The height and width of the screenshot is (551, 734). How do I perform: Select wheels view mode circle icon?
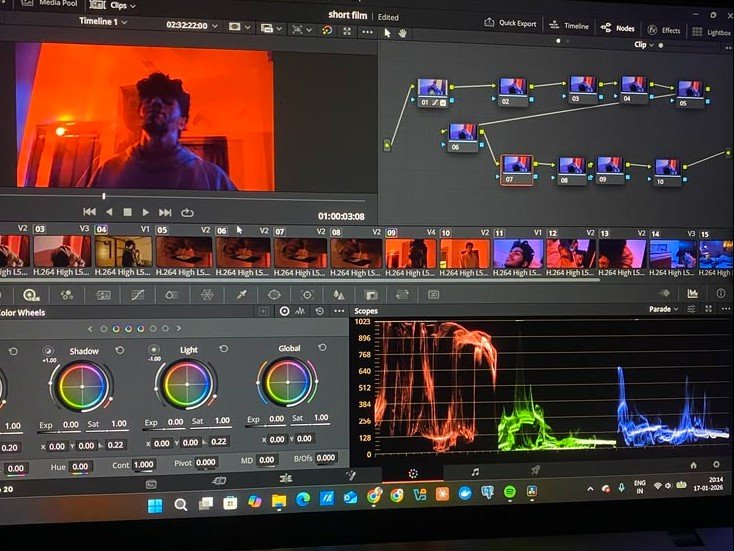[284, 311]
